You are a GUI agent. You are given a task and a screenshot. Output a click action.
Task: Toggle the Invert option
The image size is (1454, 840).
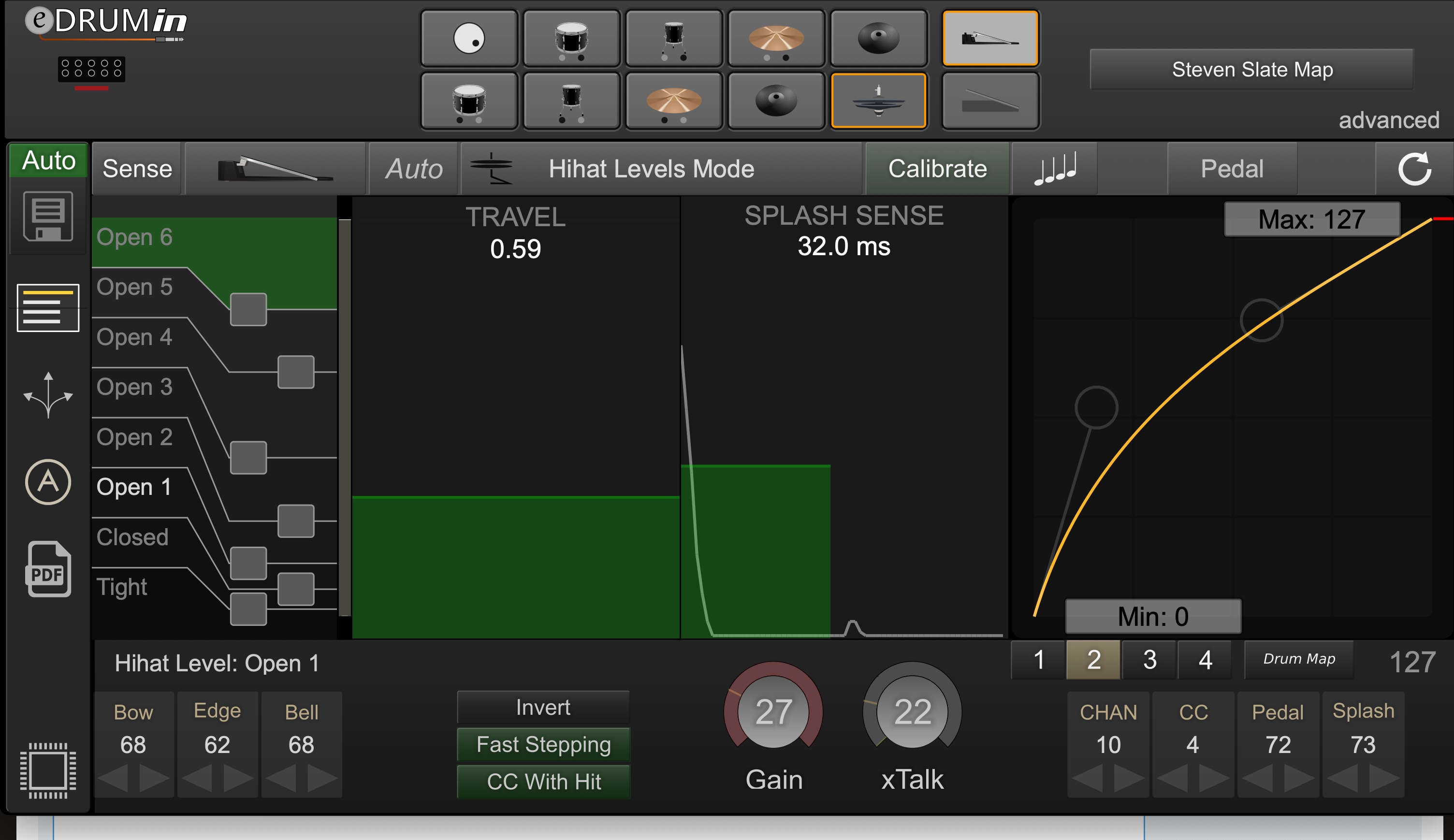click(x=543, y=707)
